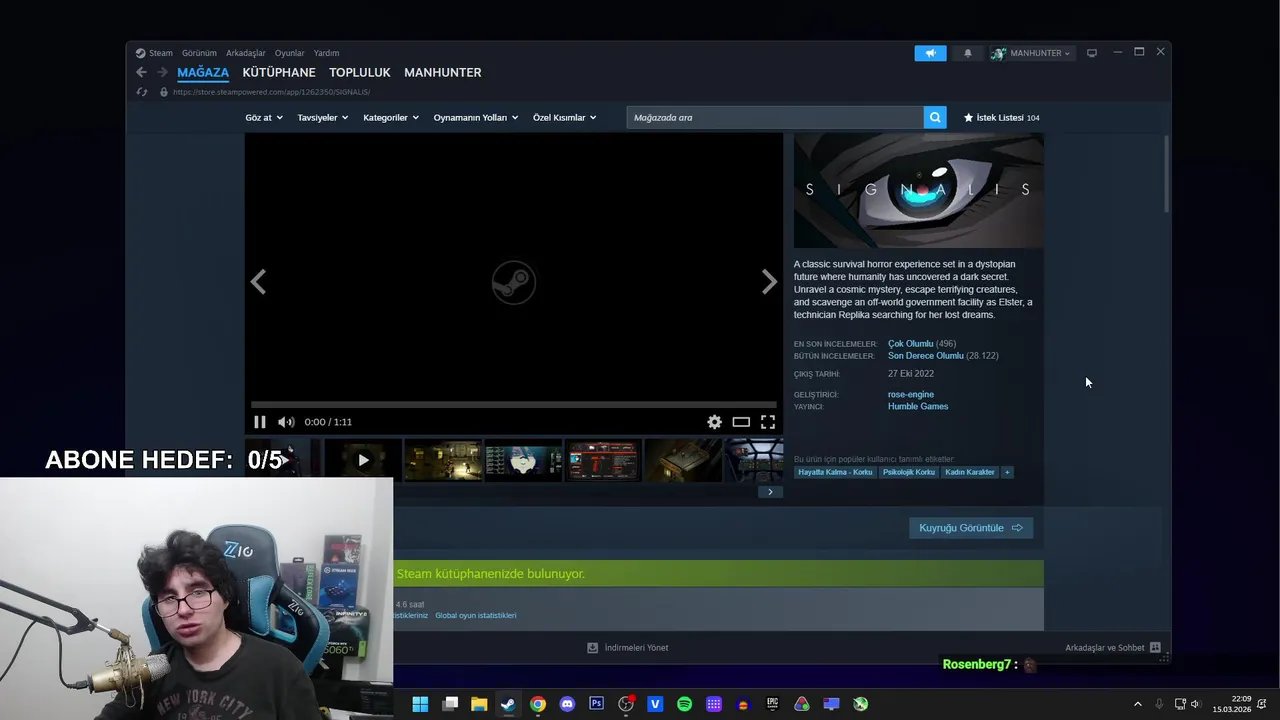The height and width of the screenshot is (720, 1280).
Task: Open the Görünüm menu
Action: coord(199,53)
